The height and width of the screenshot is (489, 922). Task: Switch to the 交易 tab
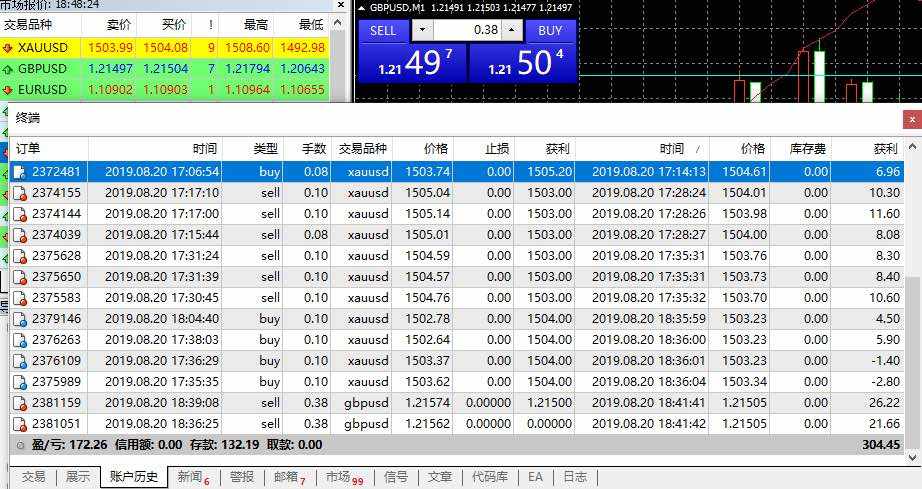(33, 477)
